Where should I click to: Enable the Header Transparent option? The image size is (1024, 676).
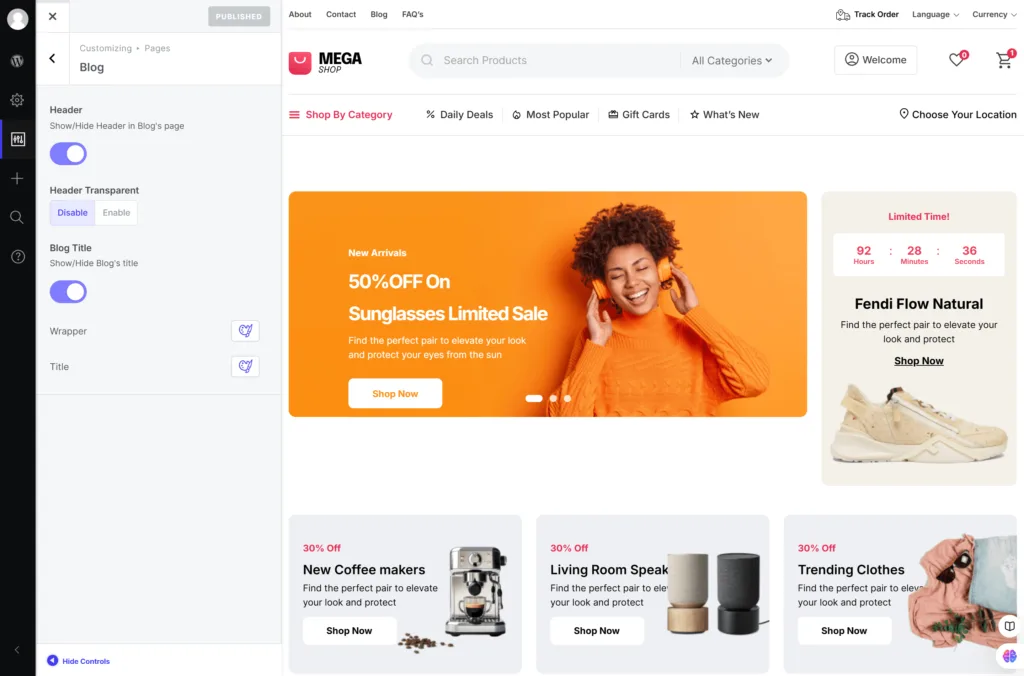116,213
